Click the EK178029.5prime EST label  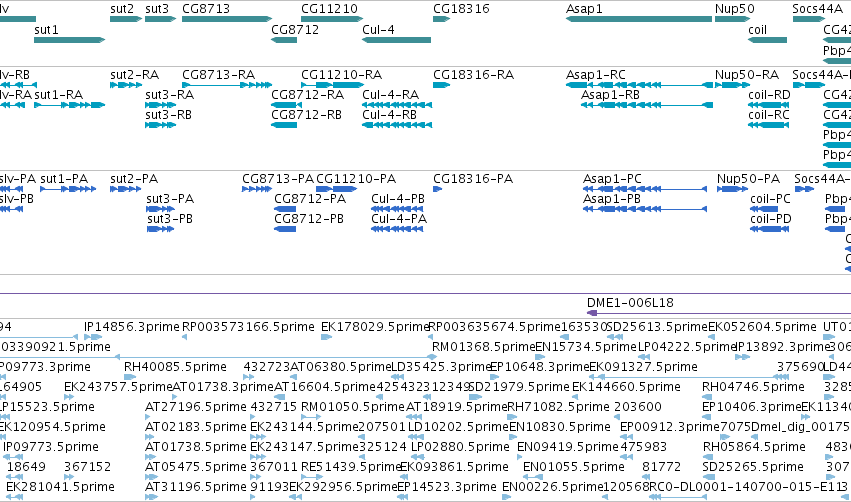click(375, 327)
